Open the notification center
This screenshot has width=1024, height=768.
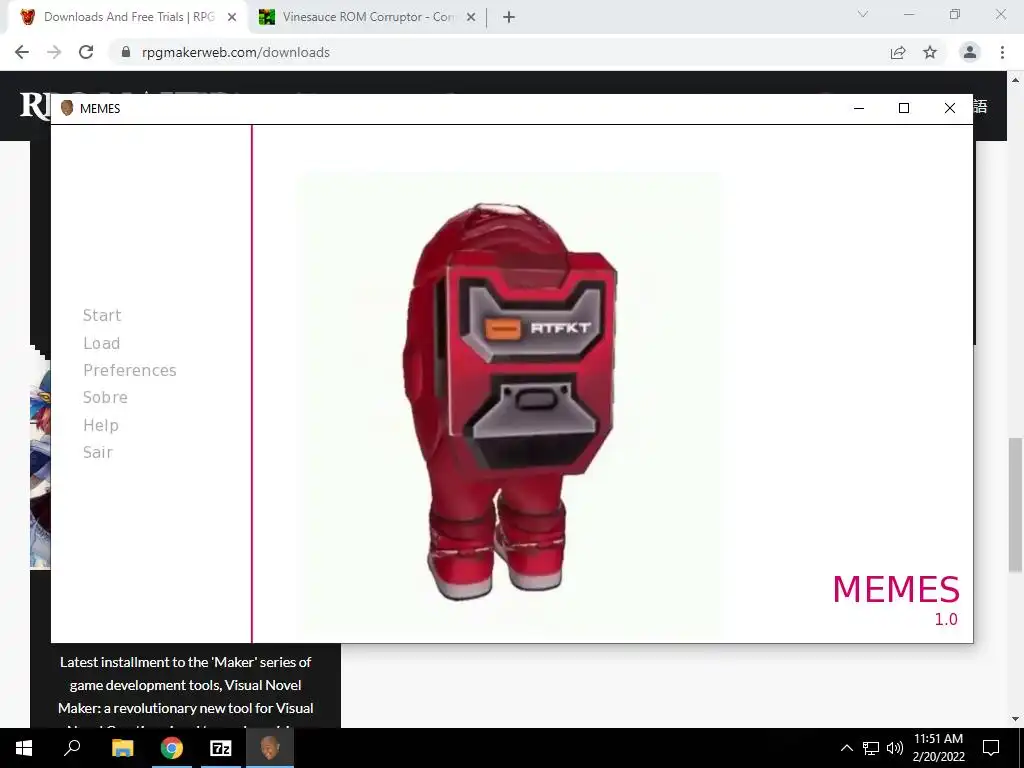[x=991, y=748]
